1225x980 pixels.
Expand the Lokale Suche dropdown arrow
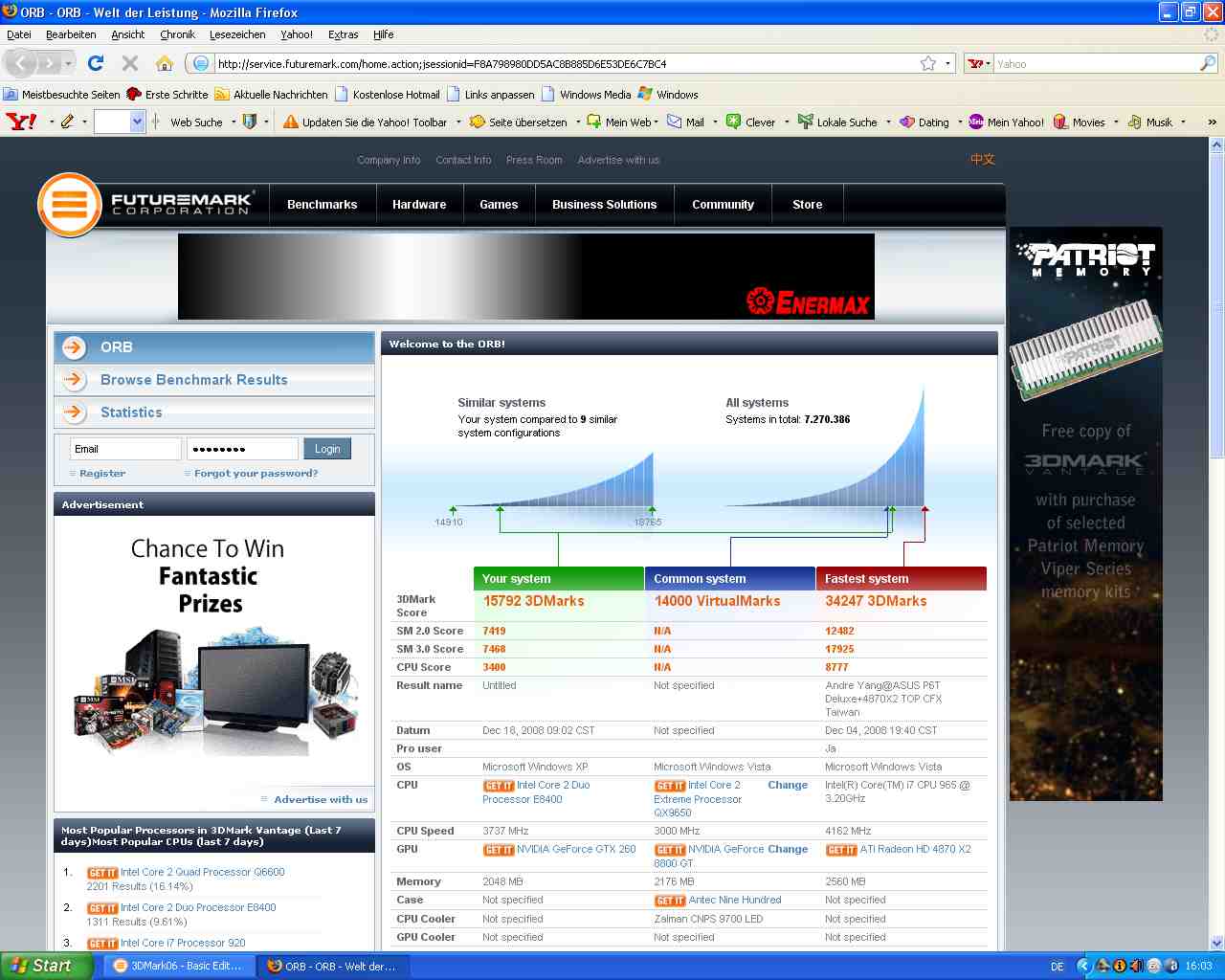tap(888, 122)
